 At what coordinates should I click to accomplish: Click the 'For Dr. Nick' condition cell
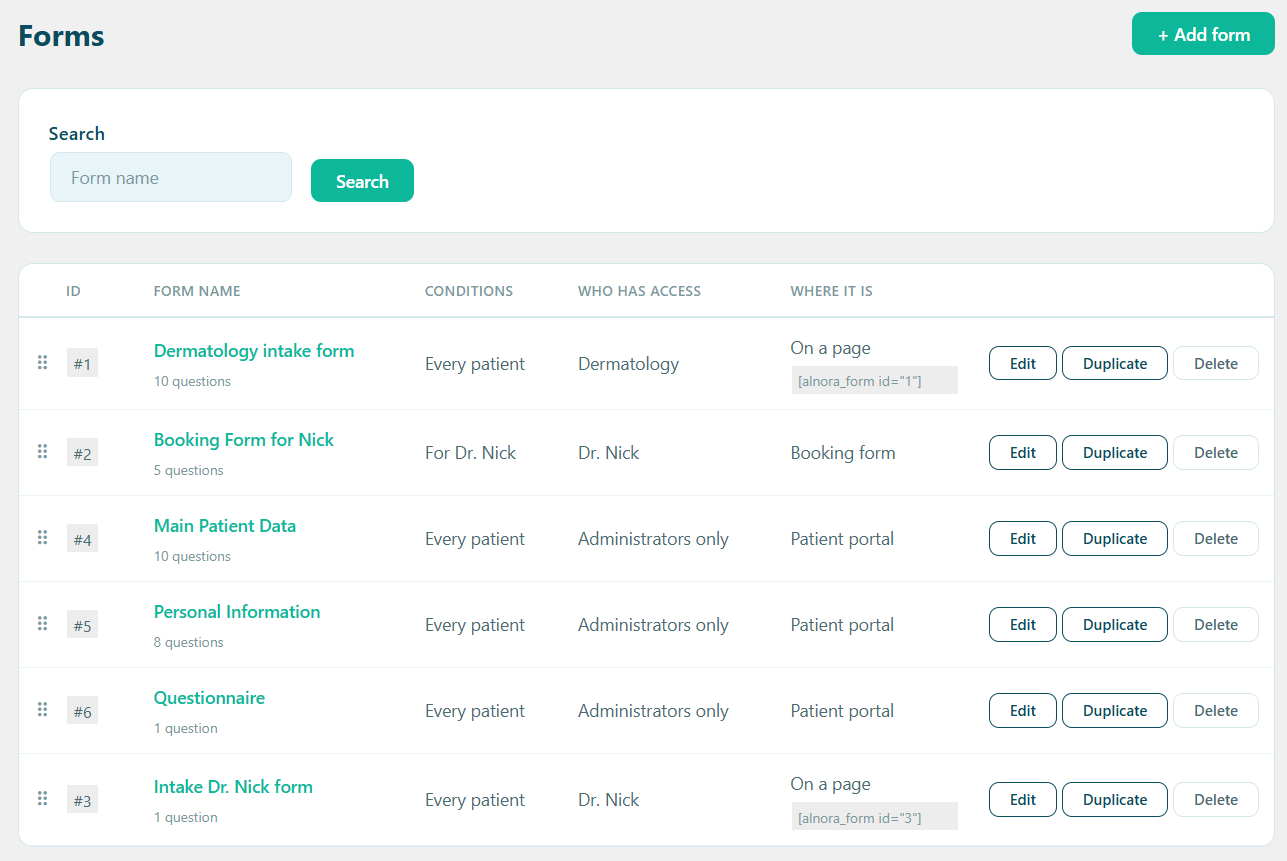pos(470,453)
